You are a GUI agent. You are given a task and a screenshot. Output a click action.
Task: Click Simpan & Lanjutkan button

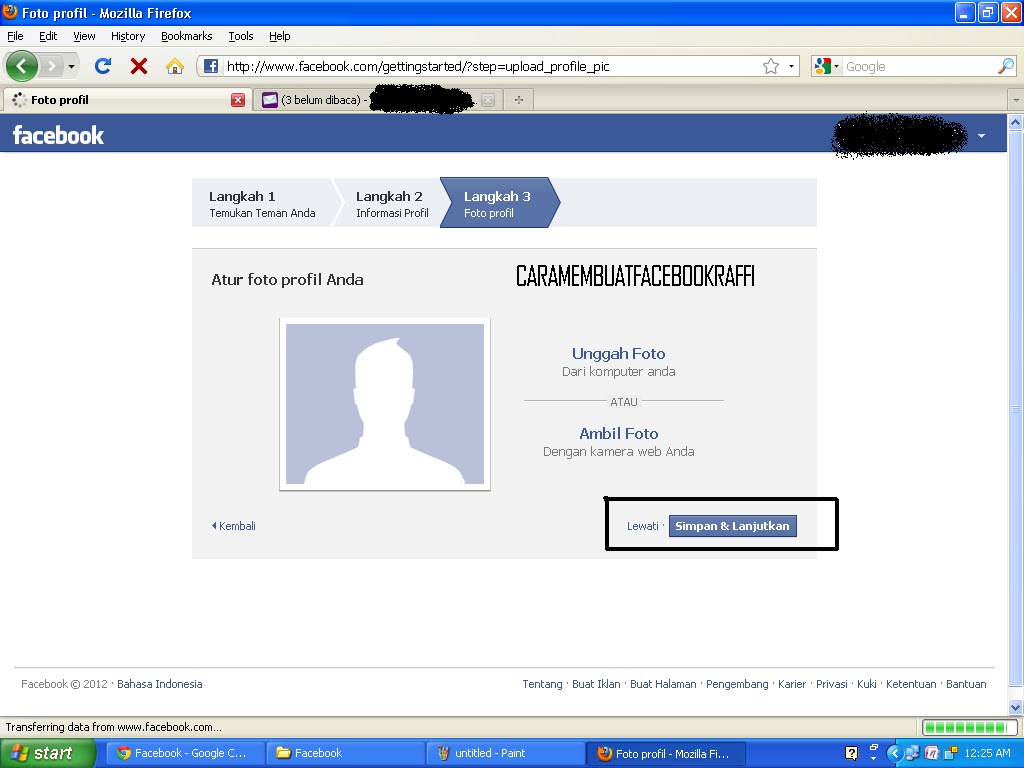[x=733, y=526]
